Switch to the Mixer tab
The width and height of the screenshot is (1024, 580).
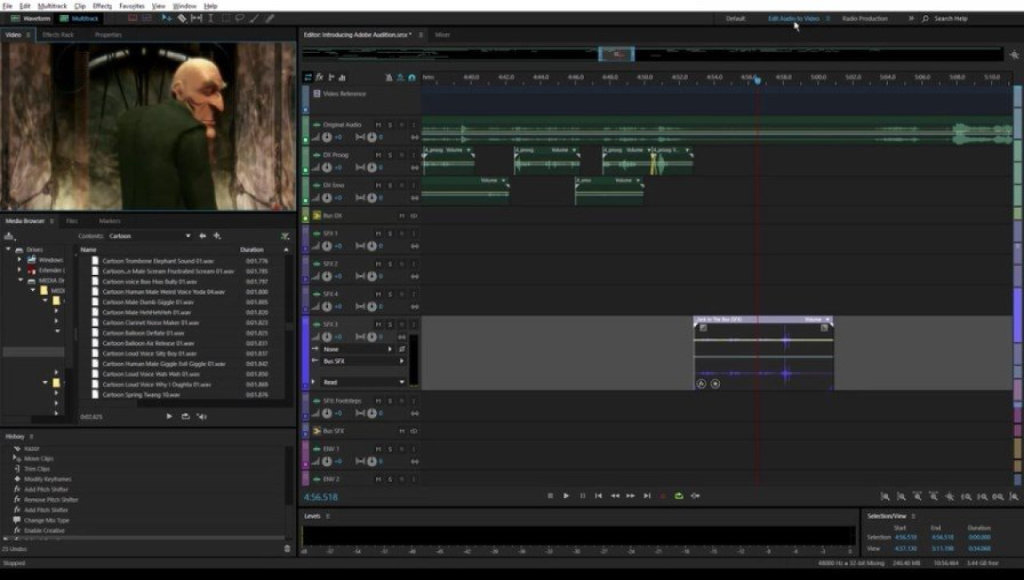click(442, 35)
